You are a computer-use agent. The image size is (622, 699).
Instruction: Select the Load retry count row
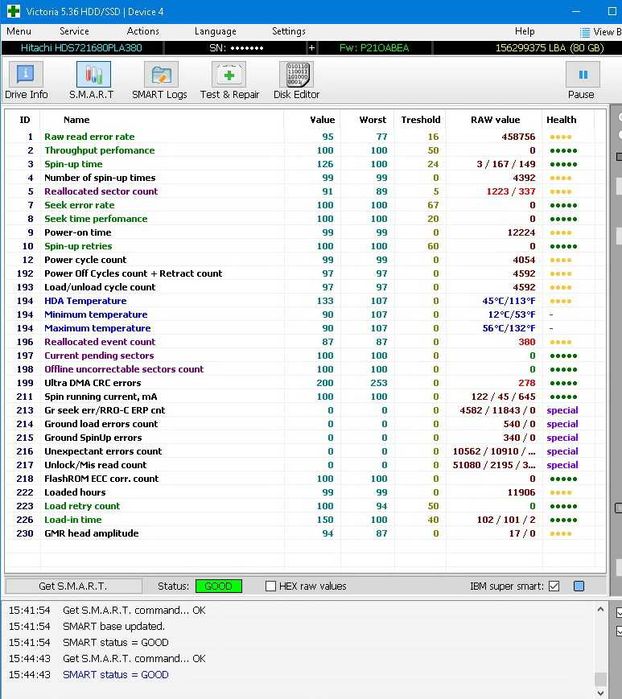click(305, 506)
